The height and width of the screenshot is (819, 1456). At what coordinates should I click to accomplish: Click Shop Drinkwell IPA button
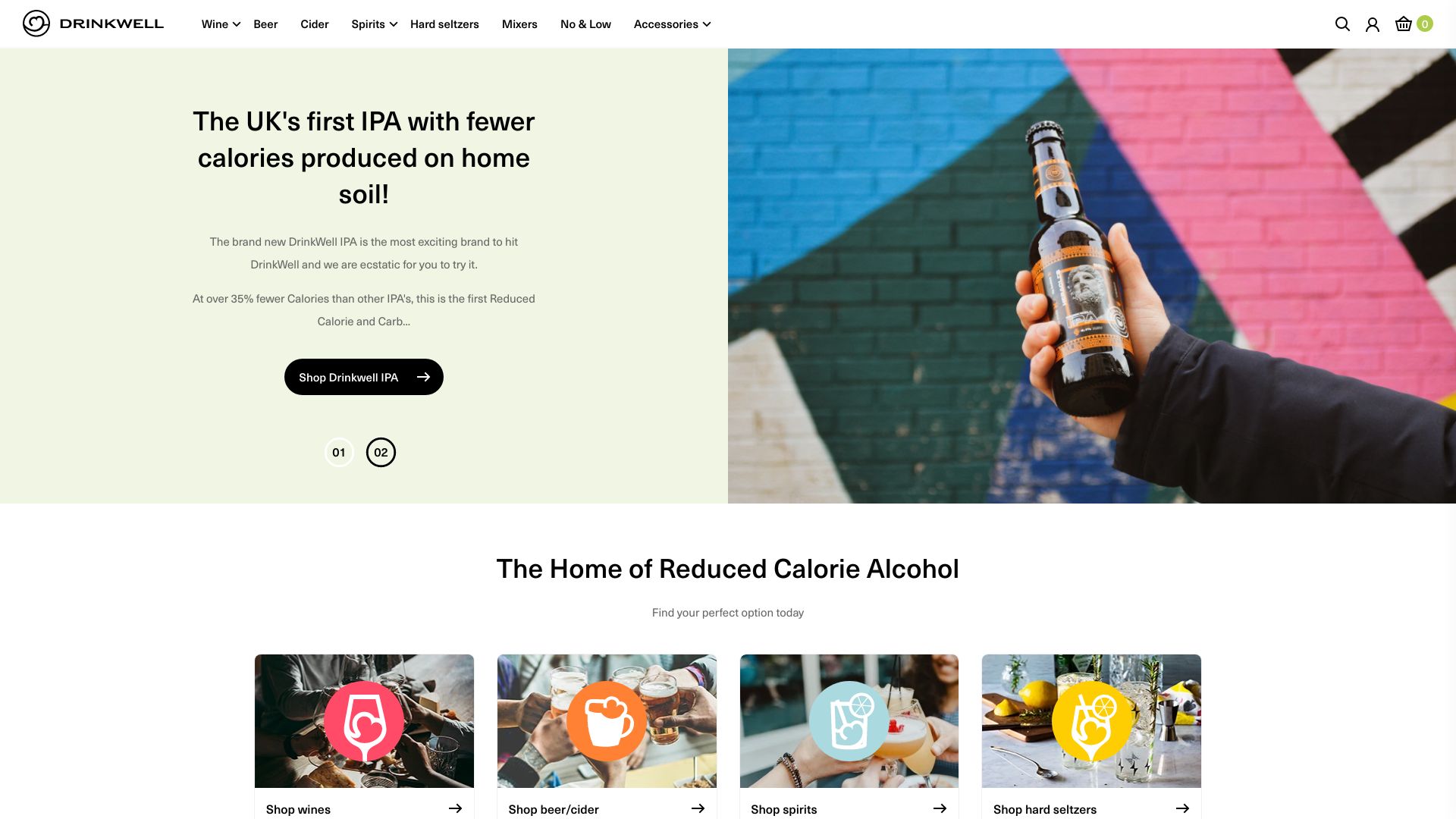pyautogui.click(x=363, y=377)
